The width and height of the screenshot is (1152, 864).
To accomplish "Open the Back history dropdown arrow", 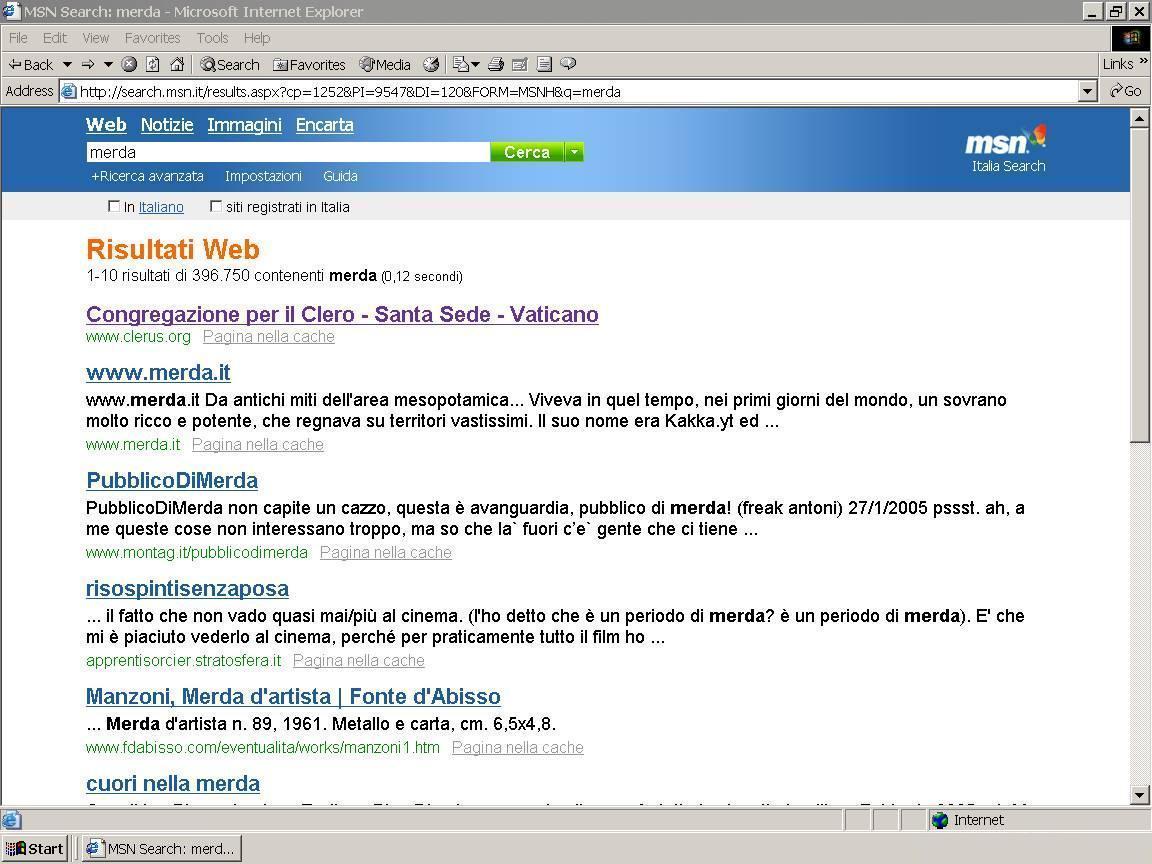I will tap(67, 65).
